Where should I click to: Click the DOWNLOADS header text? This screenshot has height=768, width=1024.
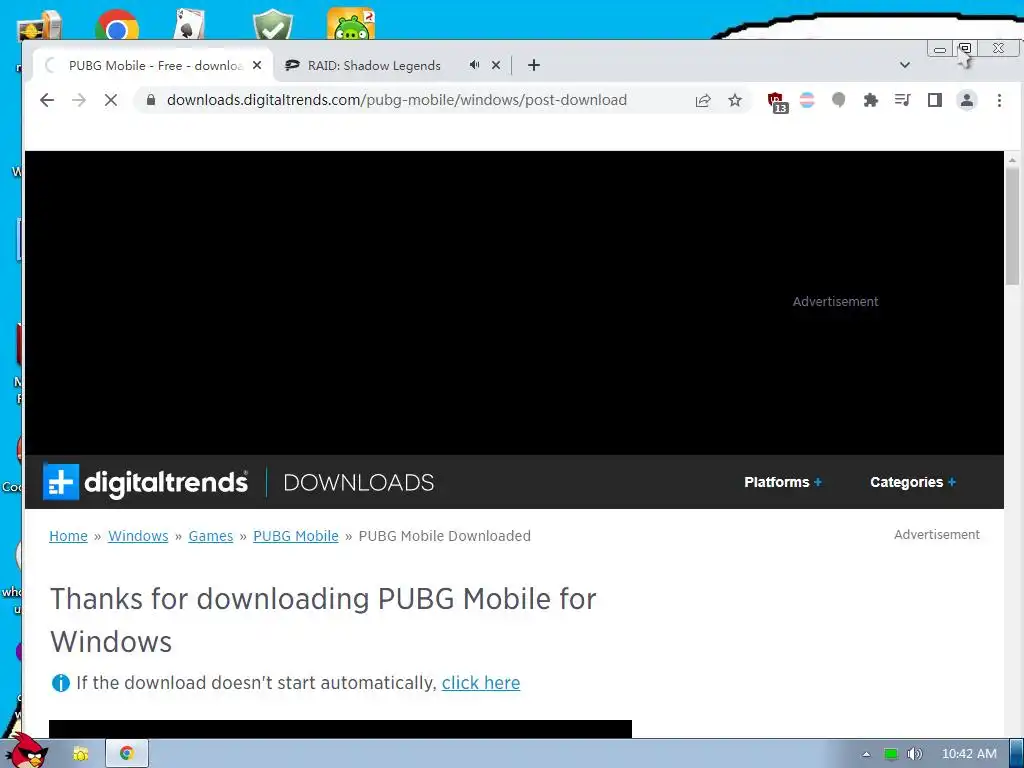359,483
